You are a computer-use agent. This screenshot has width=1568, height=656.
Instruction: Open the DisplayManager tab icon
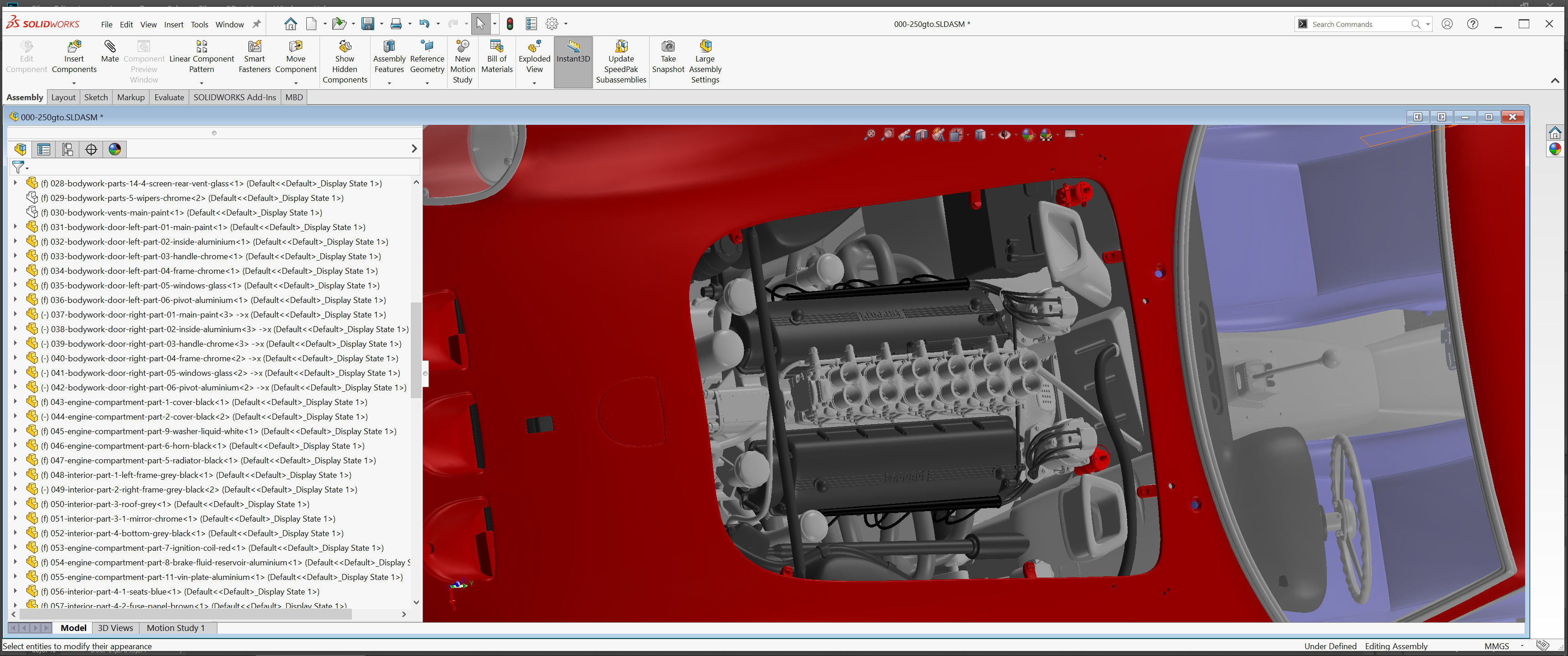[x=114, y=149]
